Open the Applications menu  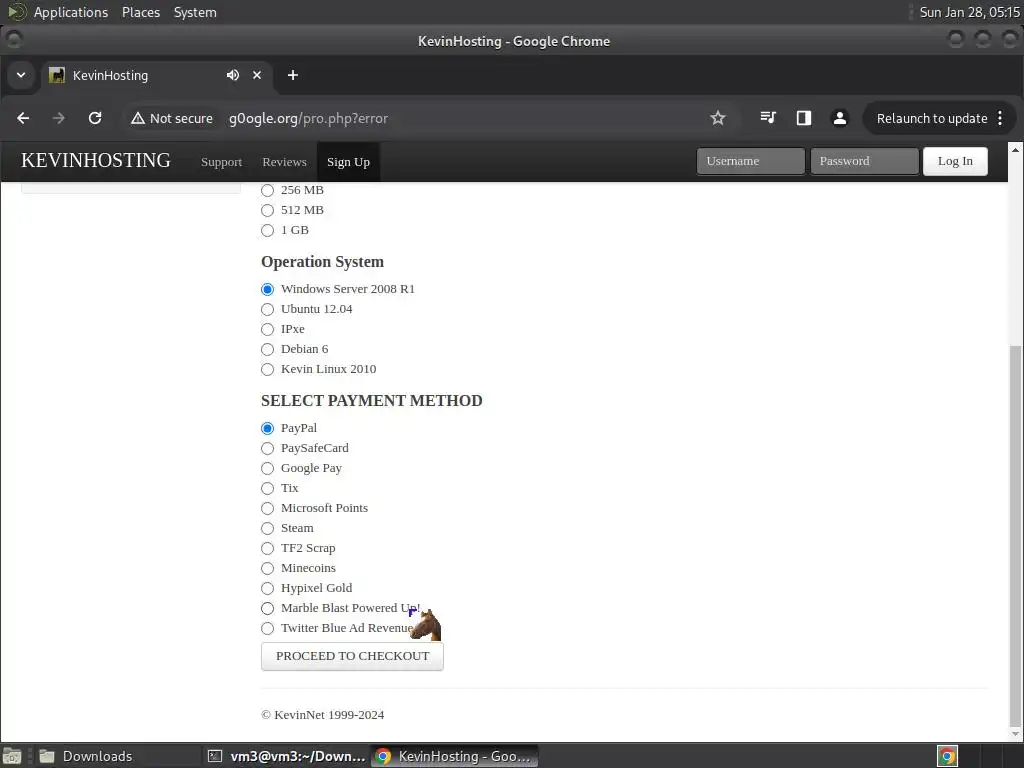coord(71,12)
